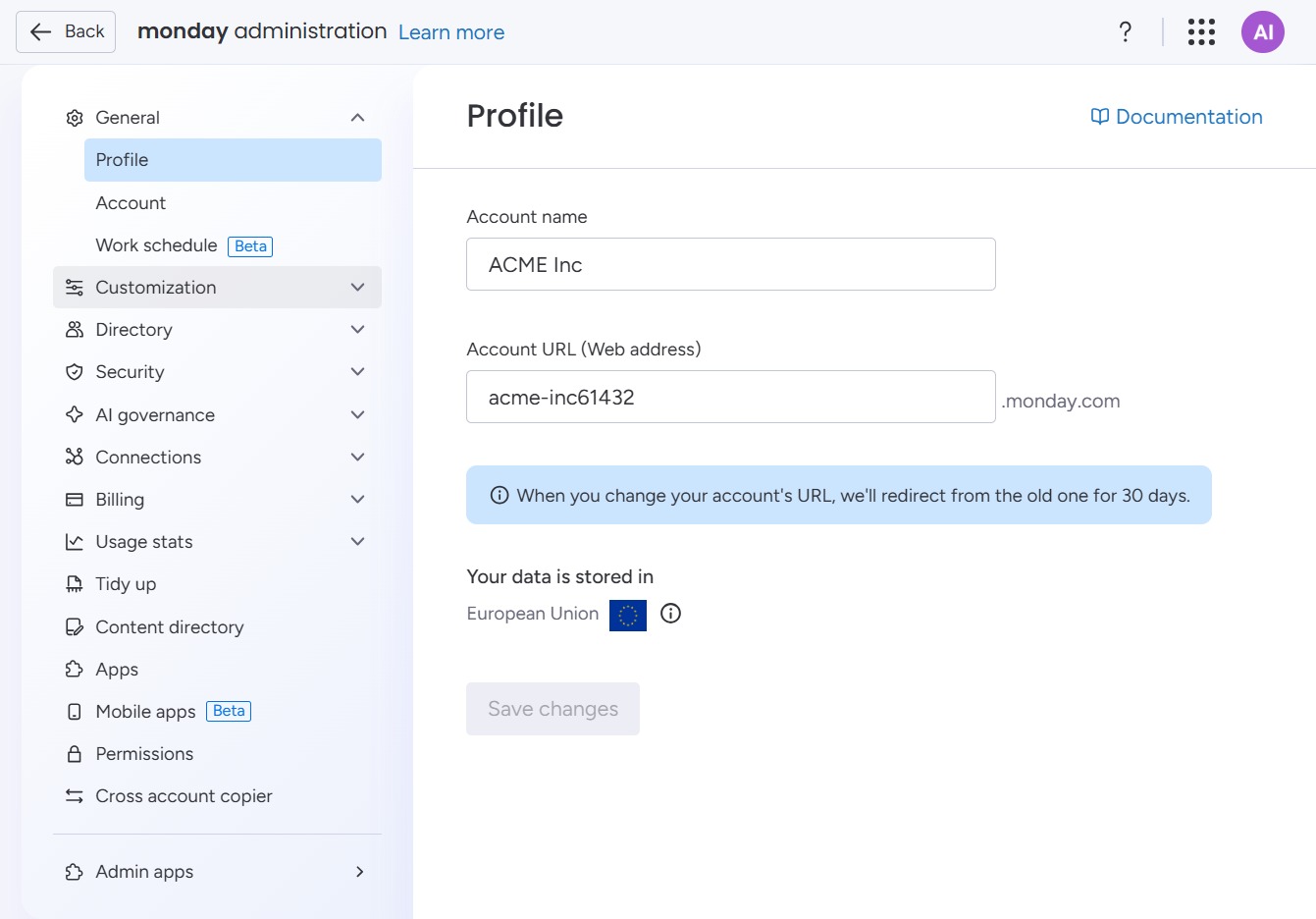Open the Mobile apps page

coord(217,712)
